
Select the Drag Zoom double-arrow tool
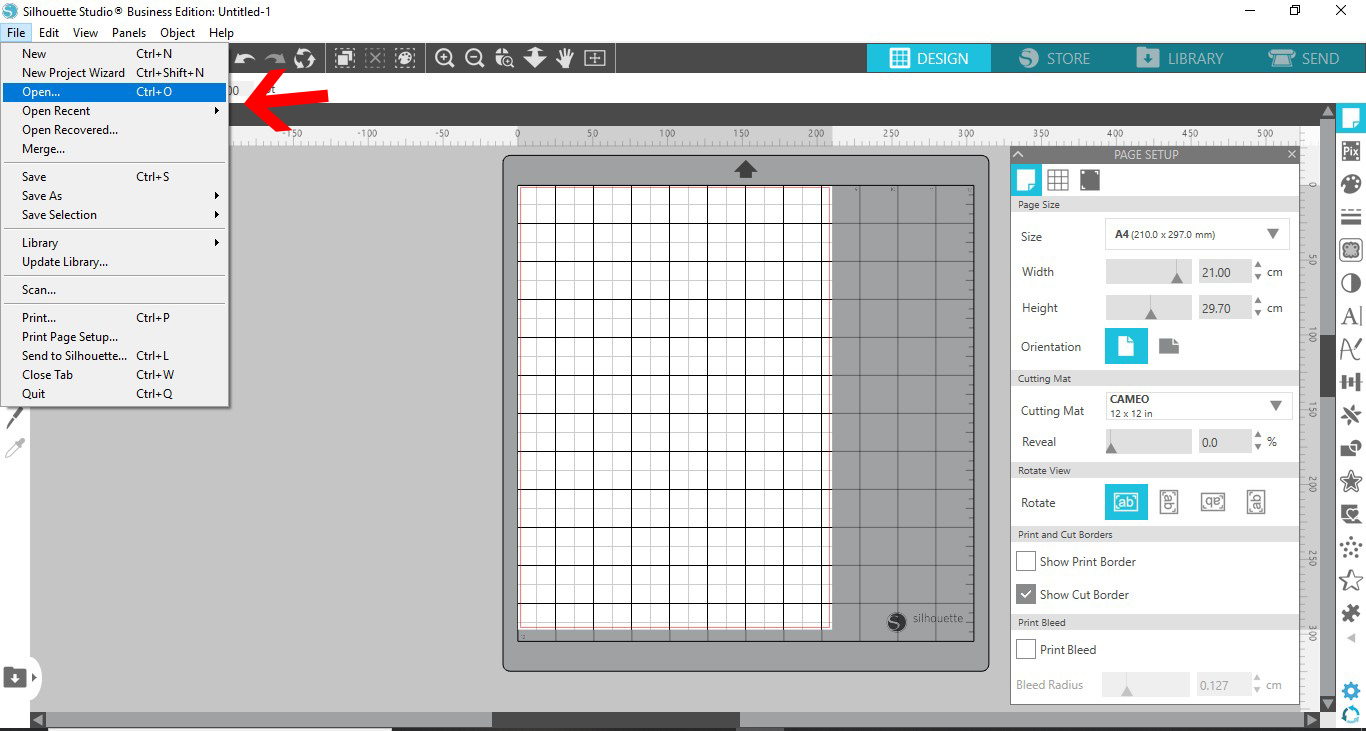(535, 58)
